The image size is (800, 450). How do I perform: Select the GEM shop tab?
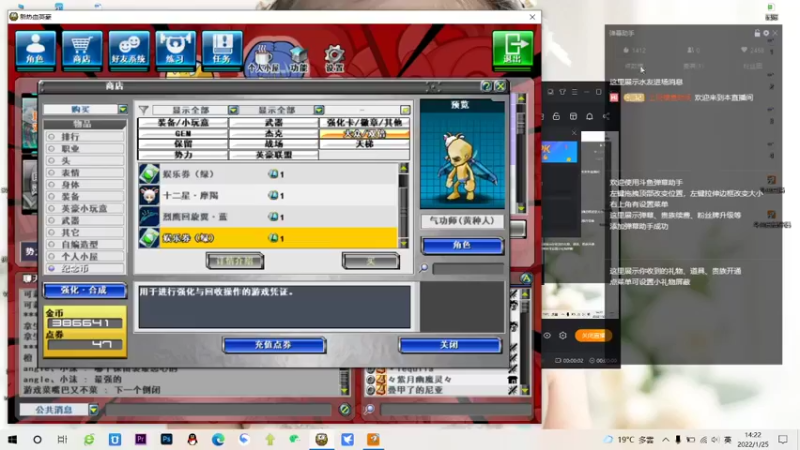click(183, 133)
